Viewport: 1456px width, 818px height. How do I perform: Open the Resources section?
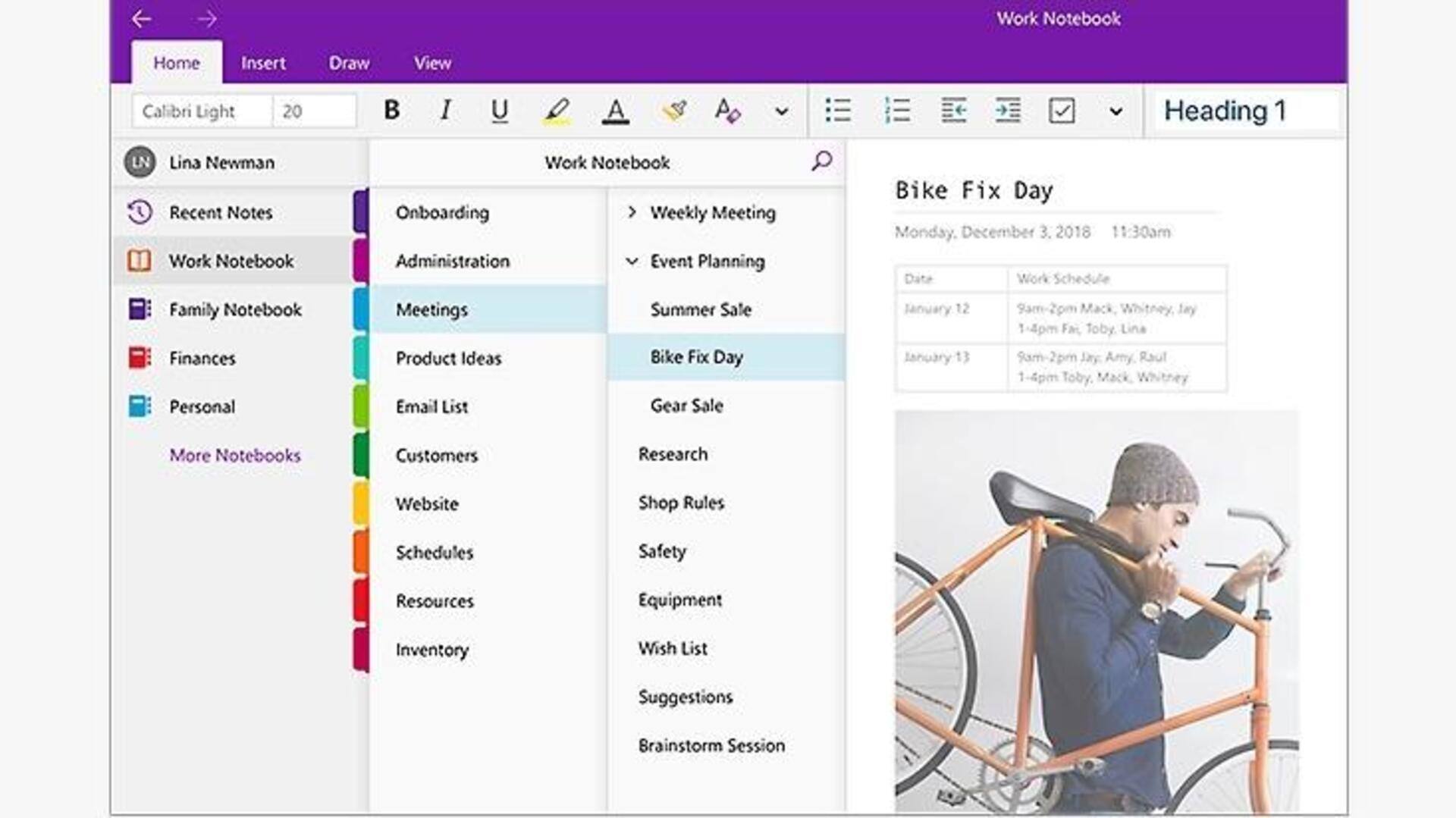click(x=488, y=600)
